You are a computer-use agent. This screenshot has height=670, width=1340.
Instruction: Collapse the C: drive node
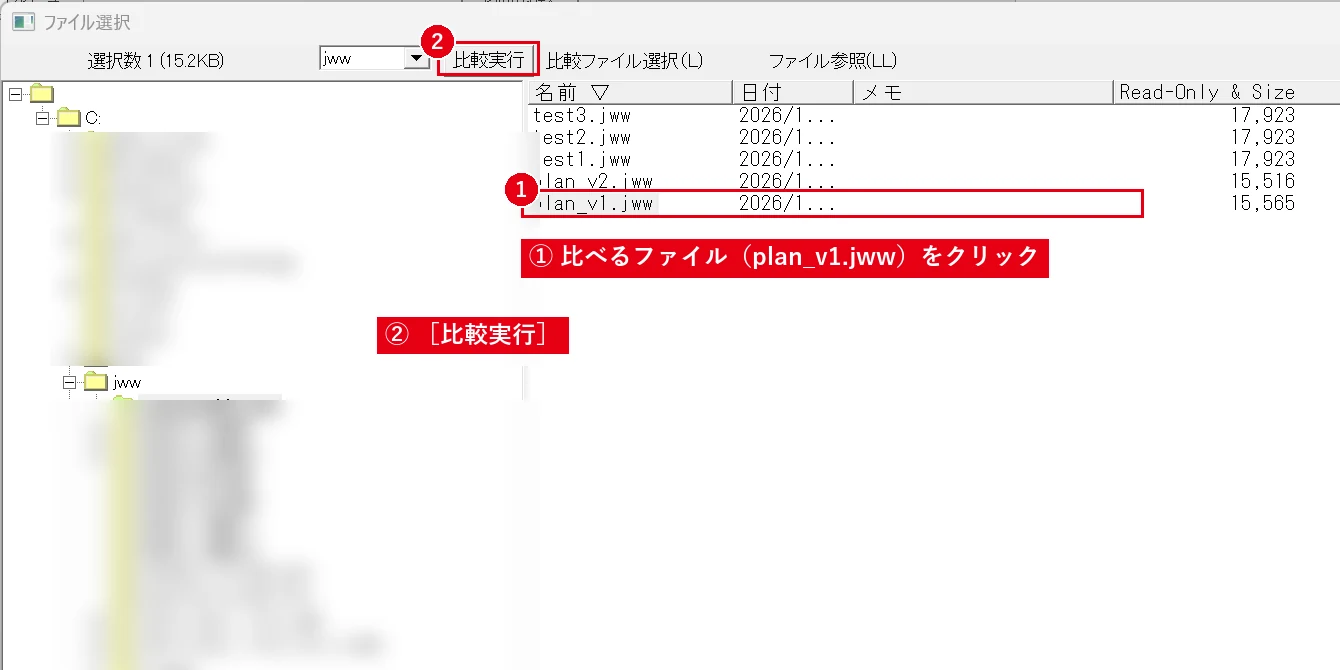coord(42,118)
